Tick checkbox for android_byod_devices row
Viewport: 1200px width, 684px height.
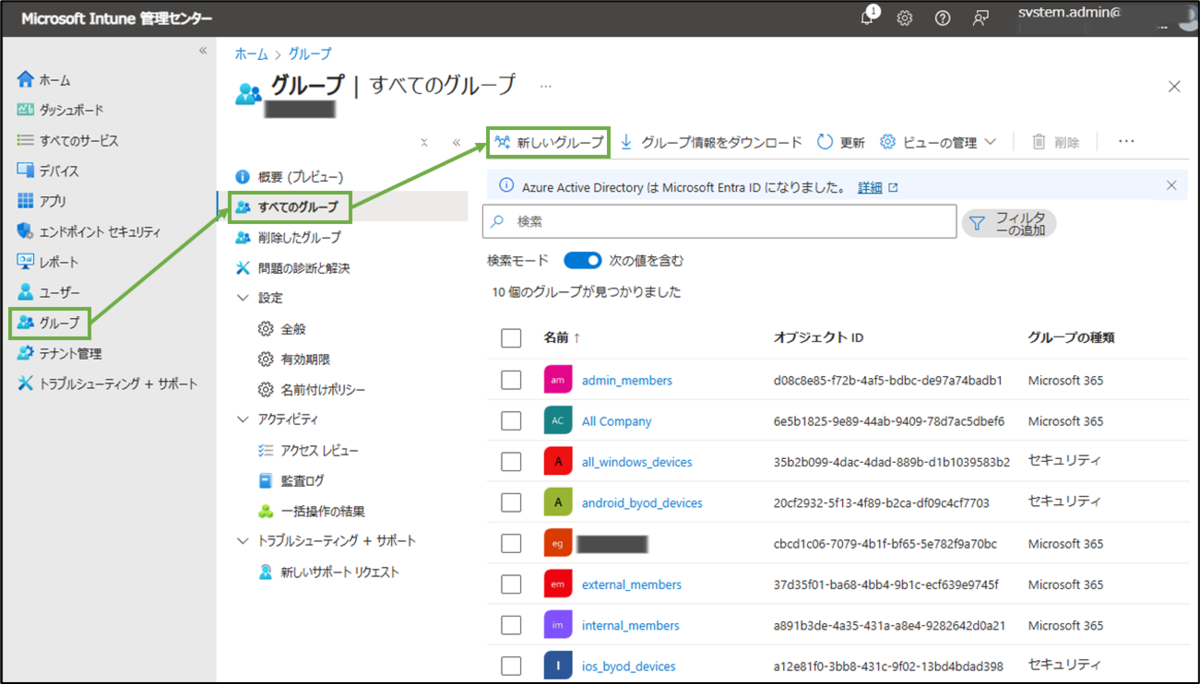click(x=511, y=503)
